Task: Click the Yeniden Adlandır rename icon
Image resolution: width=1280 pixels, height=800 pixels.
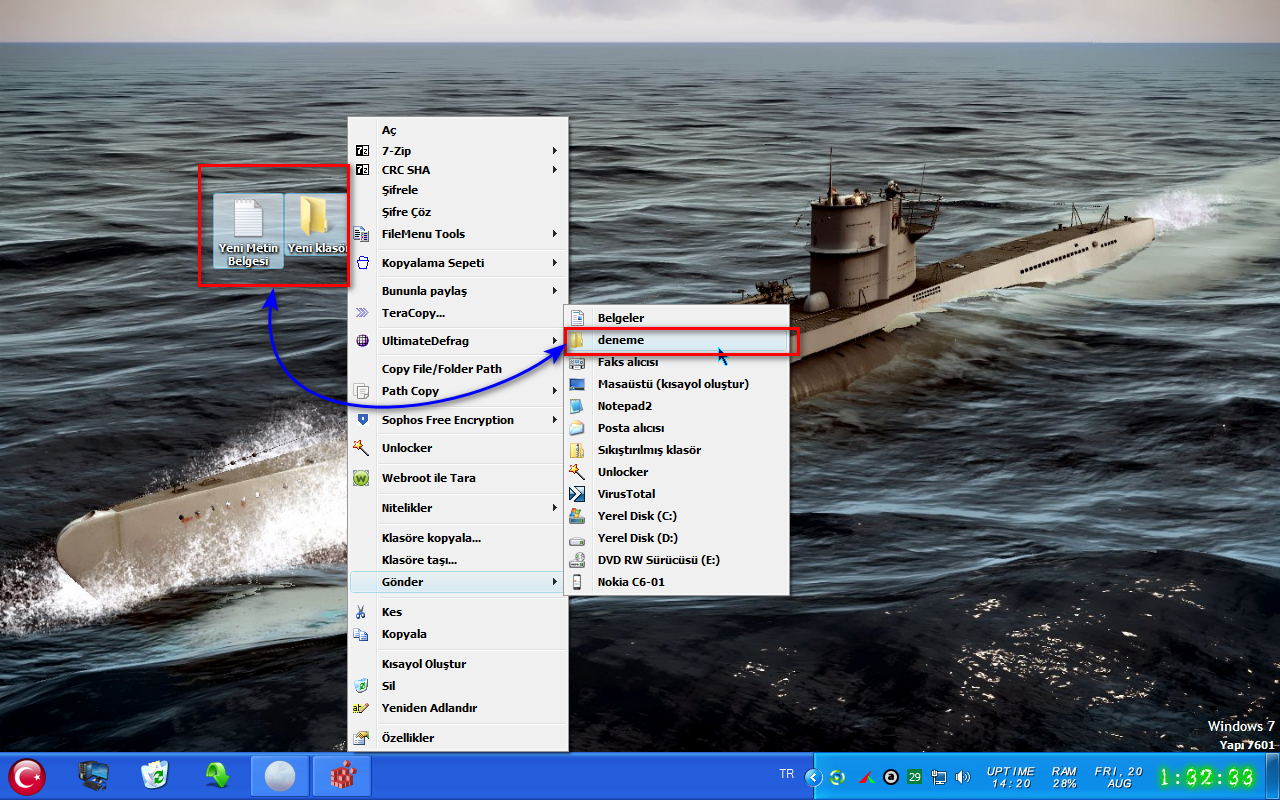Action: tap(362, 708)
